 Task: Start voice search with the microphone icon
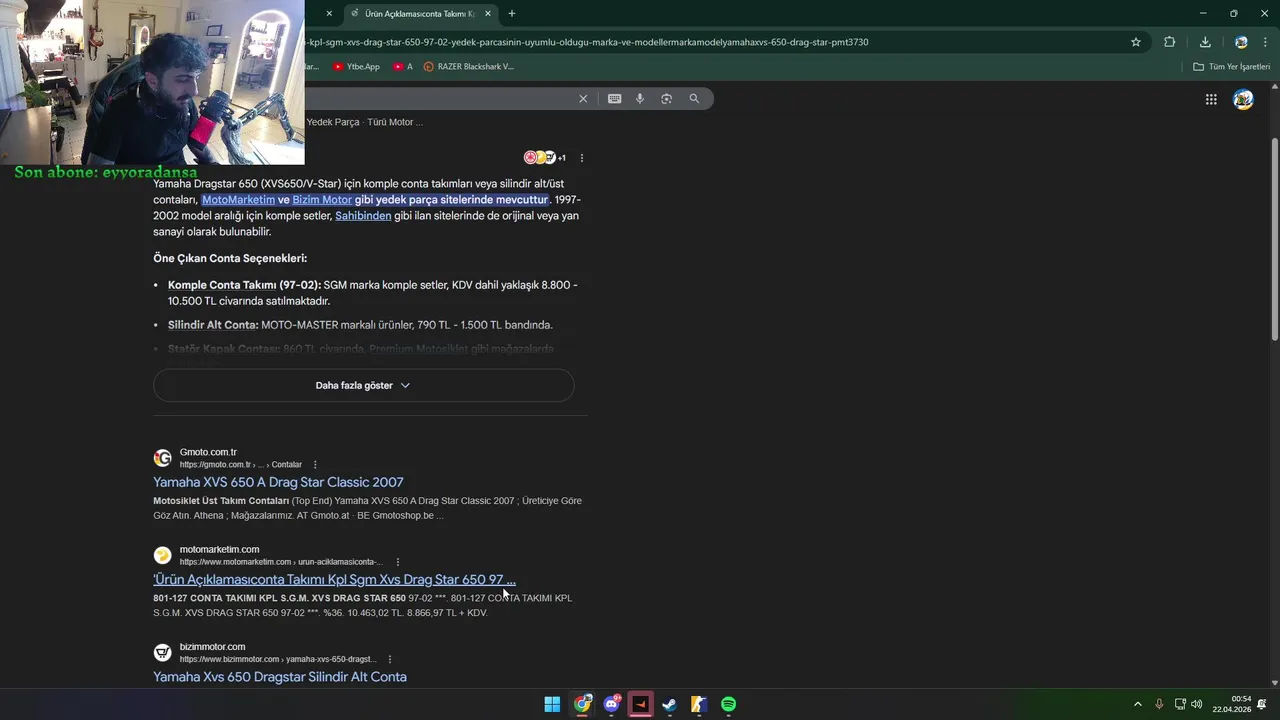point(640,98)
